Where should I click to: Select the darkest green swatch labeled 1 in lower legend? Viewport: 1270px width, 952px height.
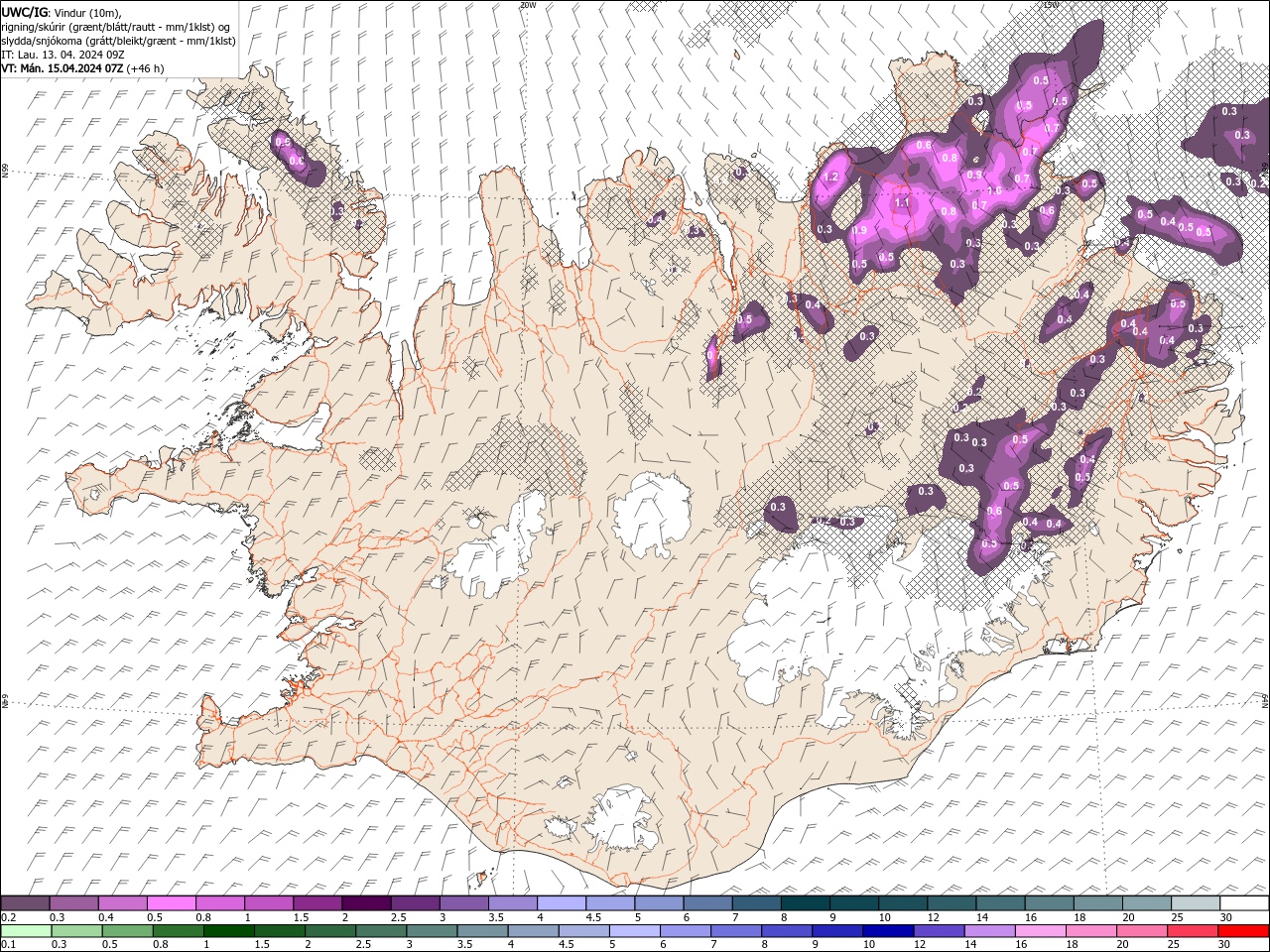(x=229, y=930)
